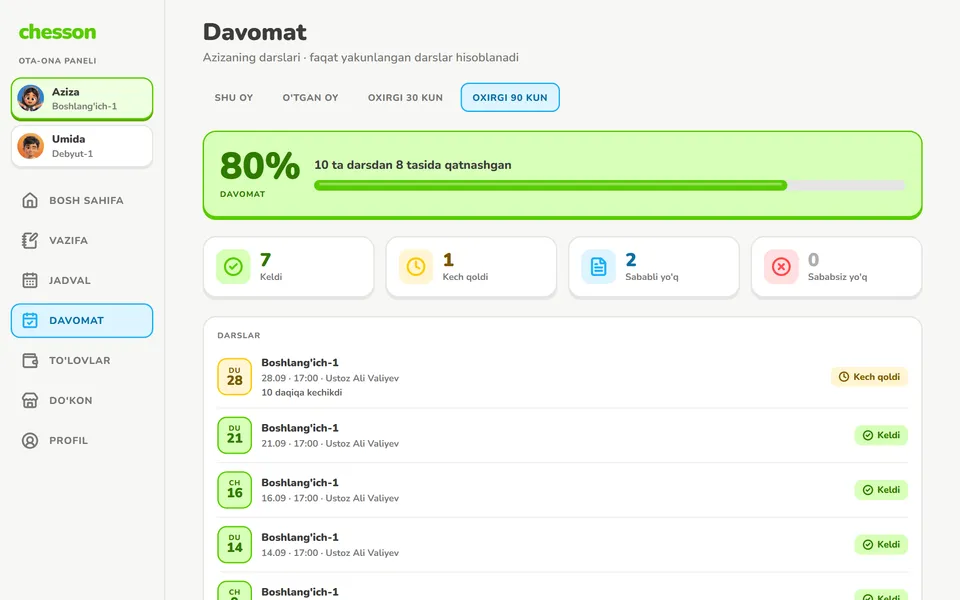
Task: Click "21.09 · 17:00 · Ustoz Ali Valiyev" line
Action: coord(330,443)
